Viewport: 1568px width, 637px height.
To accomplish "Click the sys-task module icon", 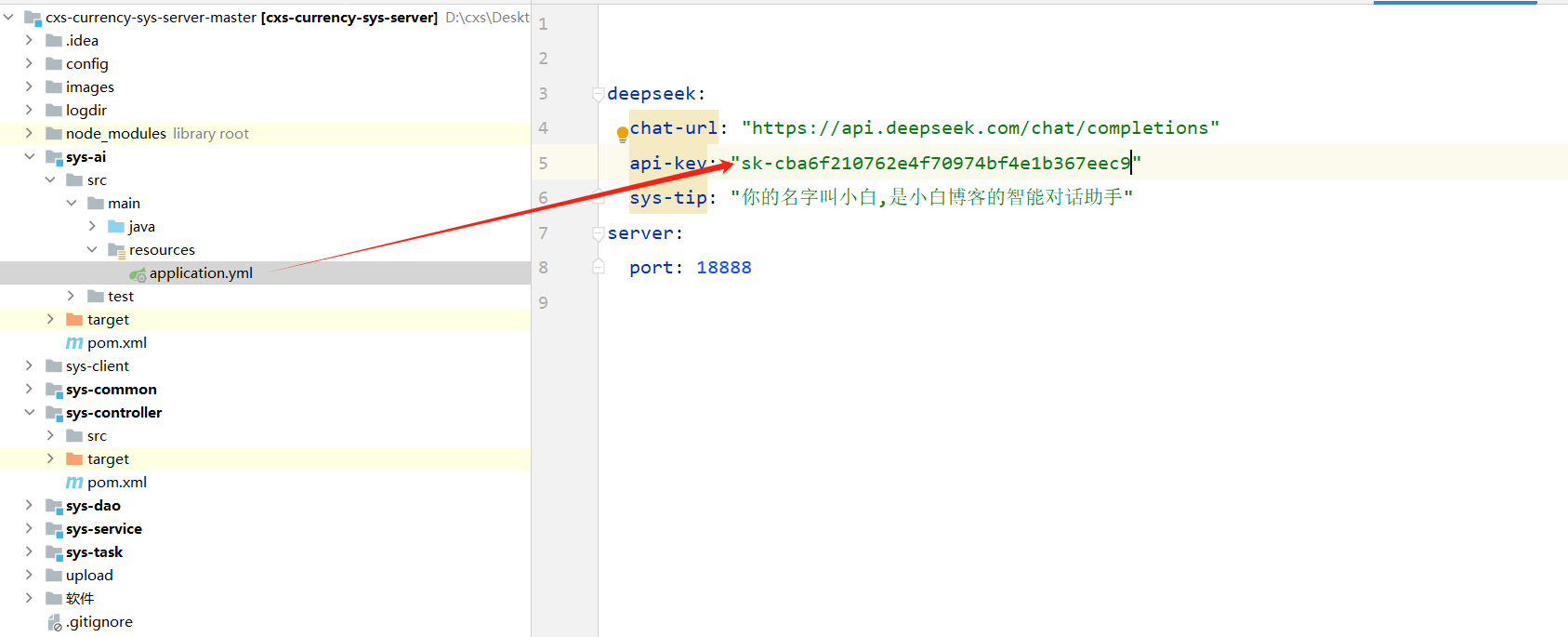I will point(54,552).
